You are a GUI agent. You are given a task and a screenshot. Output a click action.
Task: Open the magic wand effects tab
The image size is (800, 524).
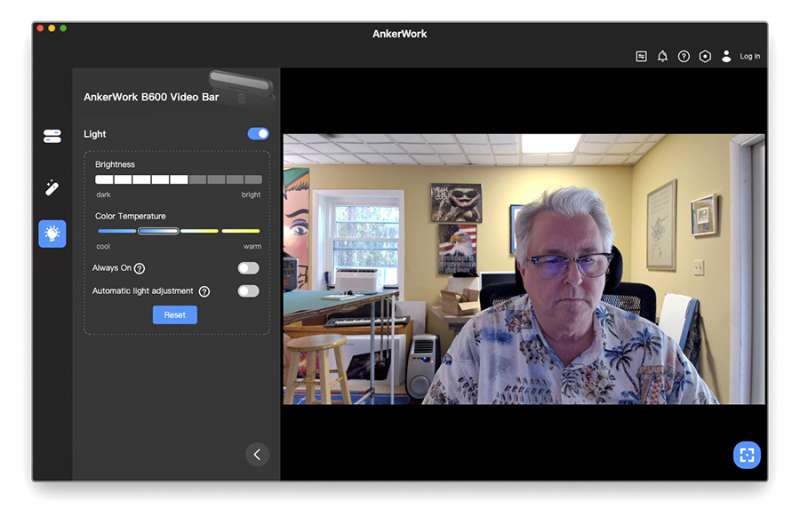click(52, 188)
